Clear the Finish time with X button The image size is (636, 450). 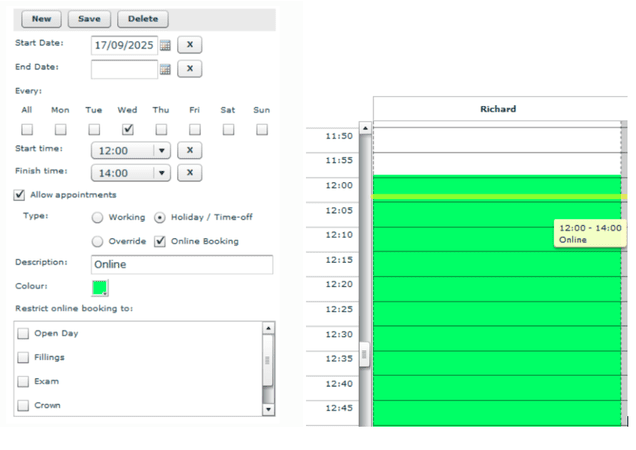coord(190,173)
